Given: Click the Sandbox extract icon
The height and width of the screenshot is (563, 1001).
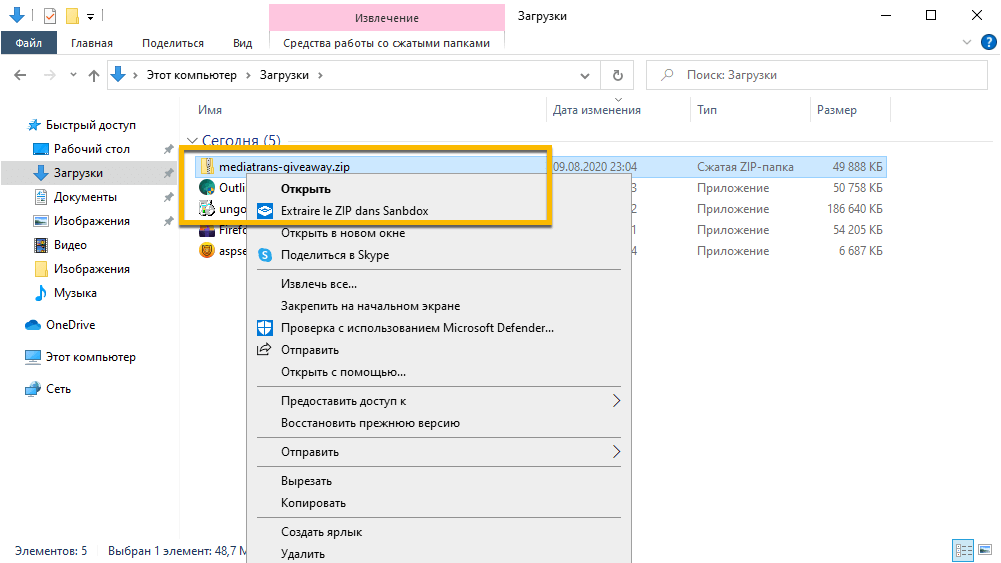Looking at the screenshot, I should [265, 210].
